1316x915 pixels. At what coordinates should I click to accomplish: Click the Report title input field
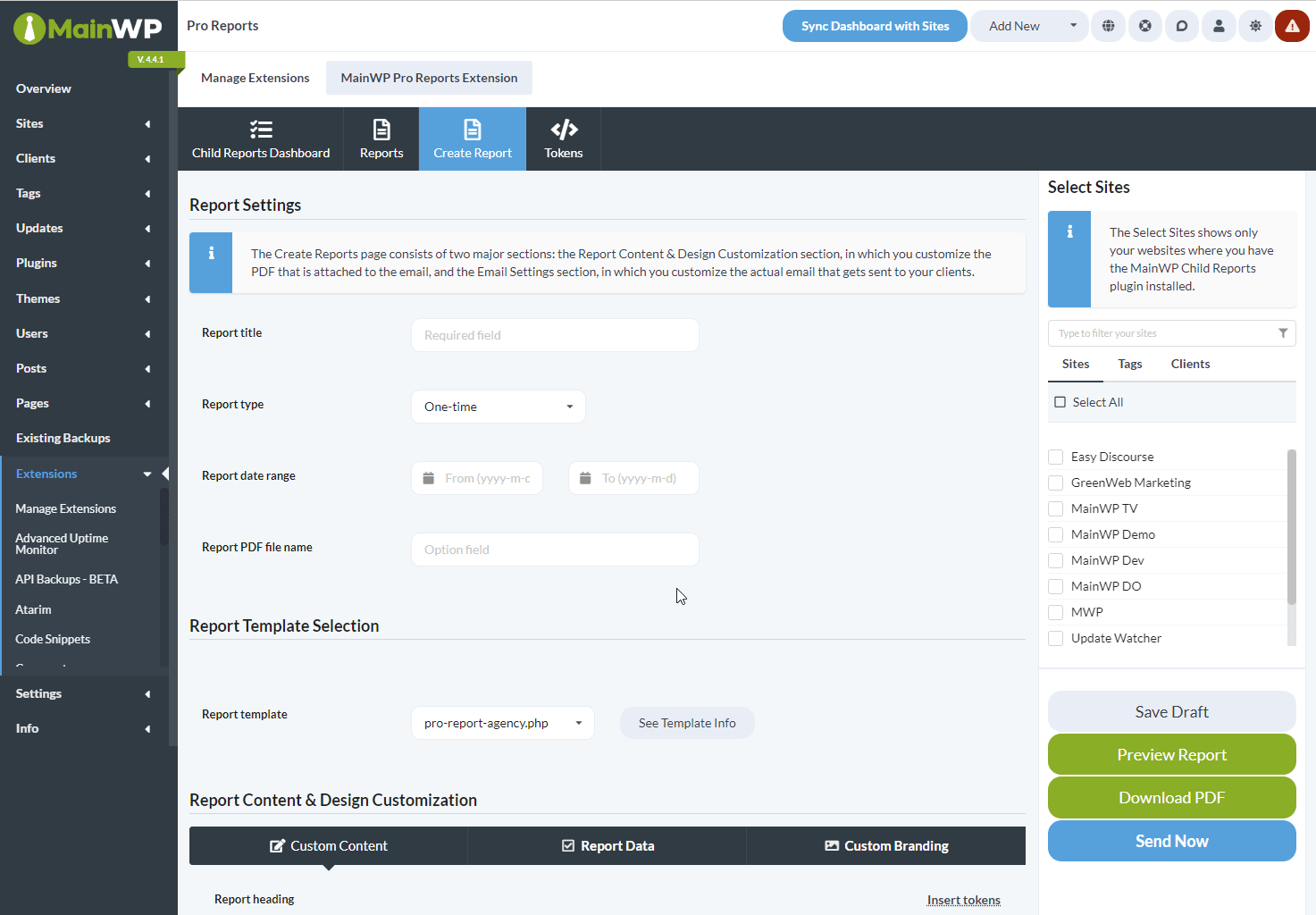click(x=555, y=335)
